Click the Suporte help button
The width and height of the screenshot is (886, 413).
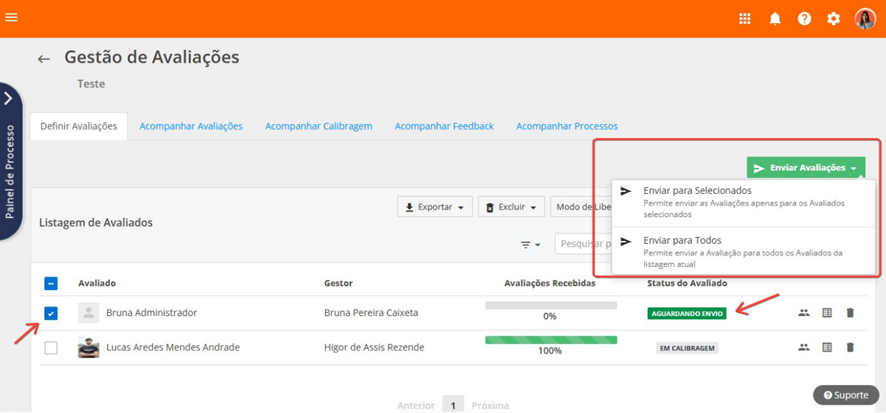846,395
